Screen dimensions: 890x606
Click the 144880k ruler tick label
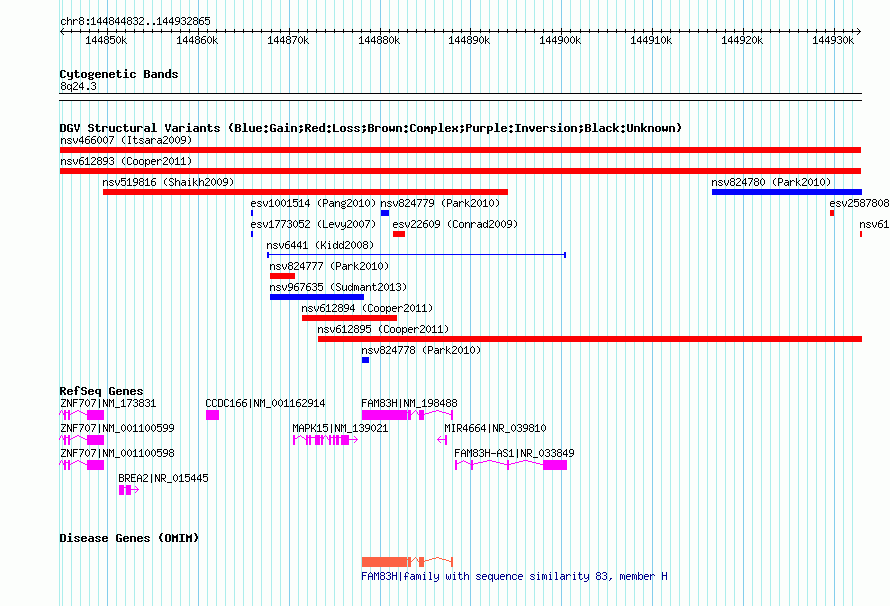click(379, 40)
